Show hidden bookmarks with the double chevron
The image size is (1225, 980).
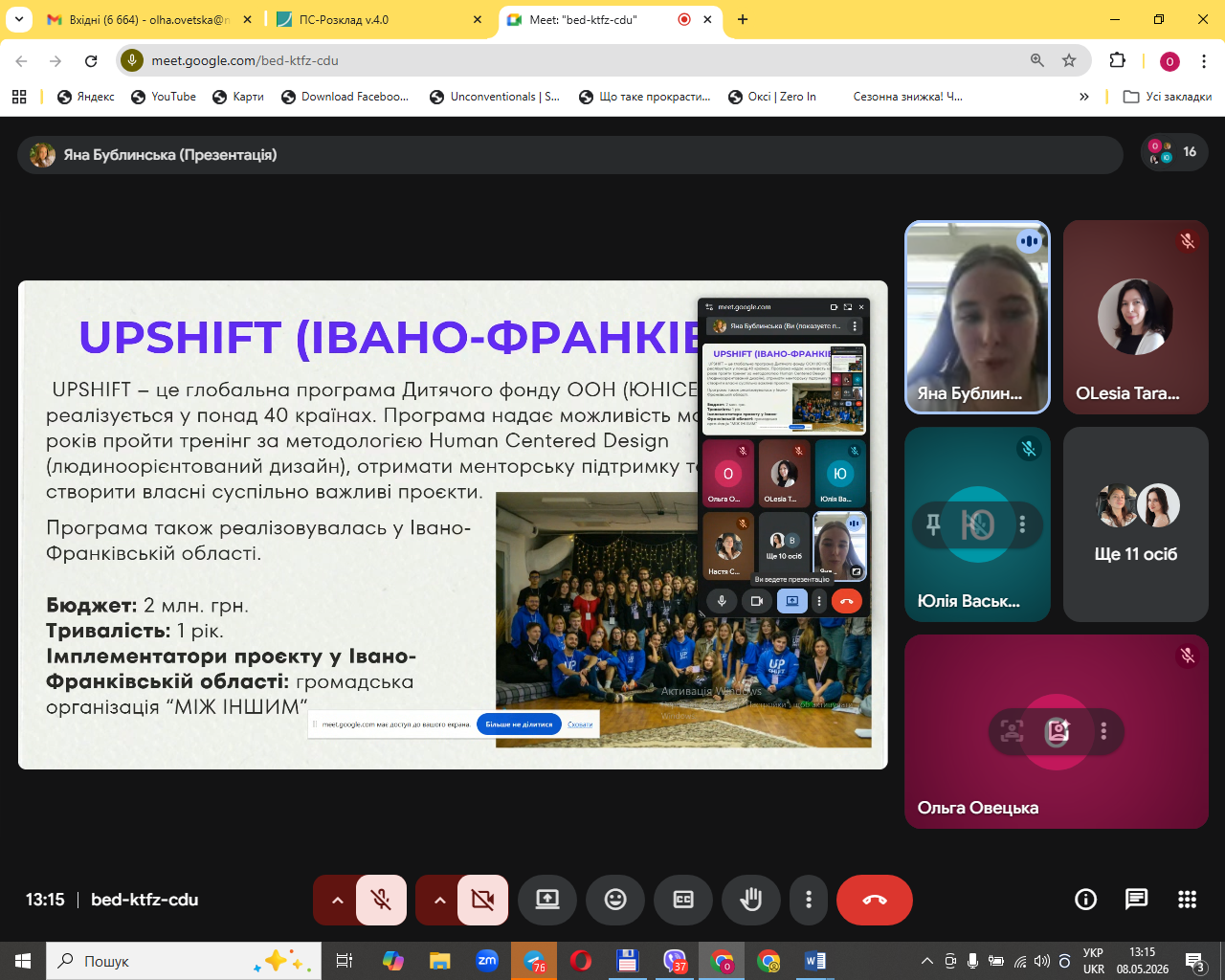click(1084, 97)
